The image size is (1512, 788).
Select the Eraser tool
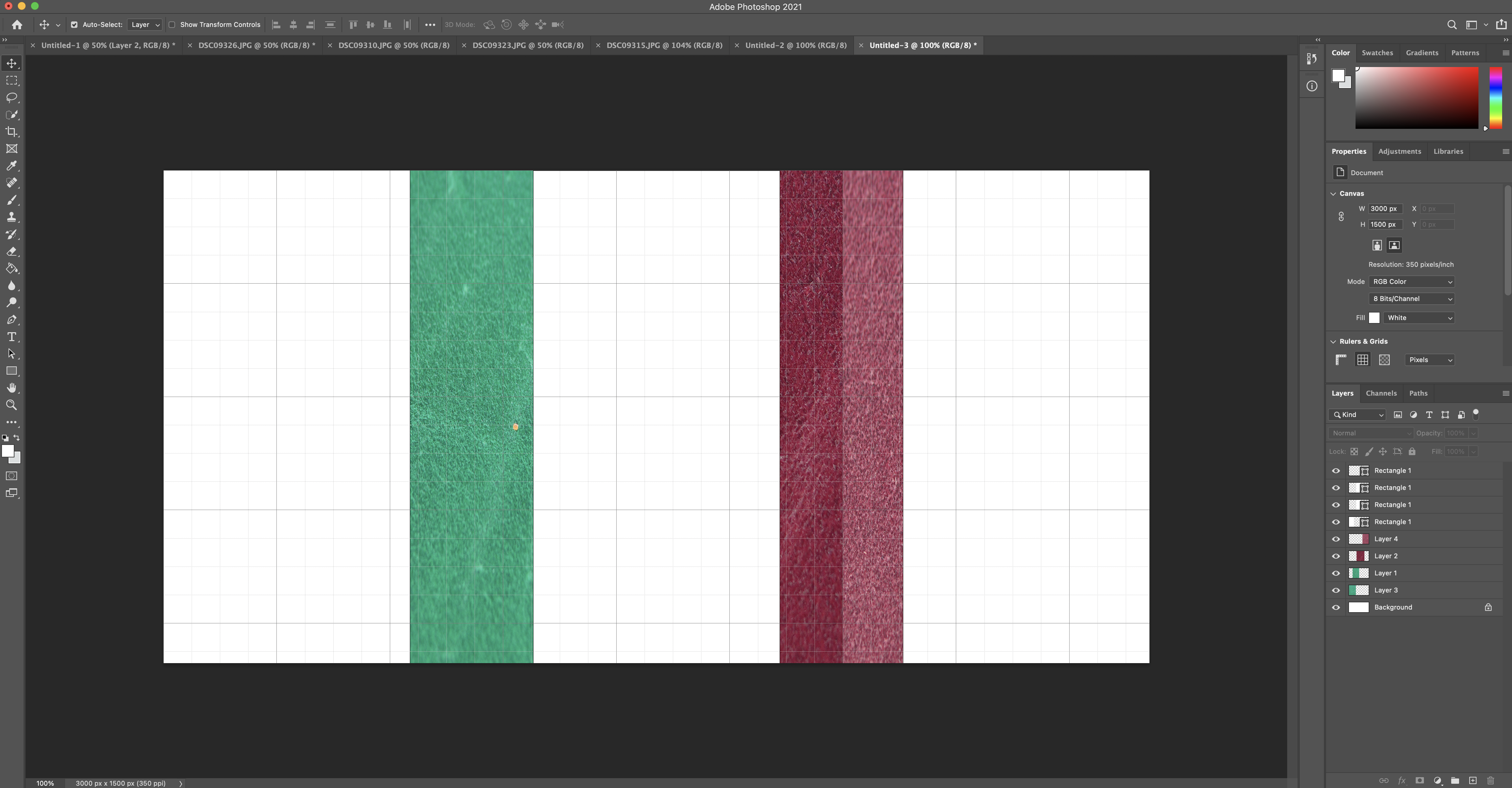11,251
